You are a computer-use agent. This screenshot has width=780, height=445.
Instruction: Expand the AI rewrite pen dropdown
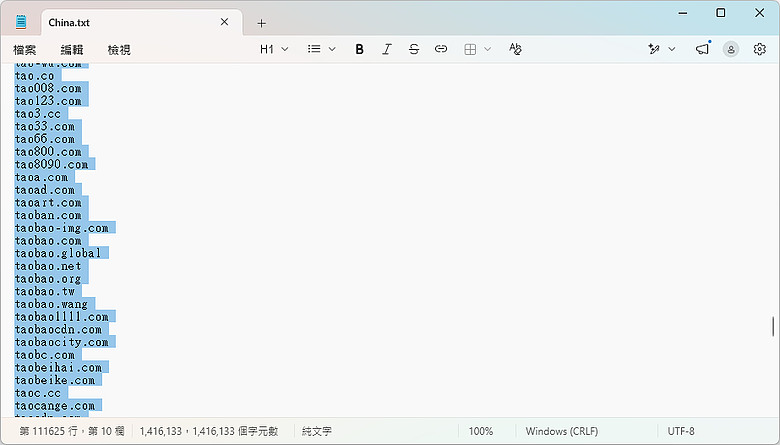672,49
